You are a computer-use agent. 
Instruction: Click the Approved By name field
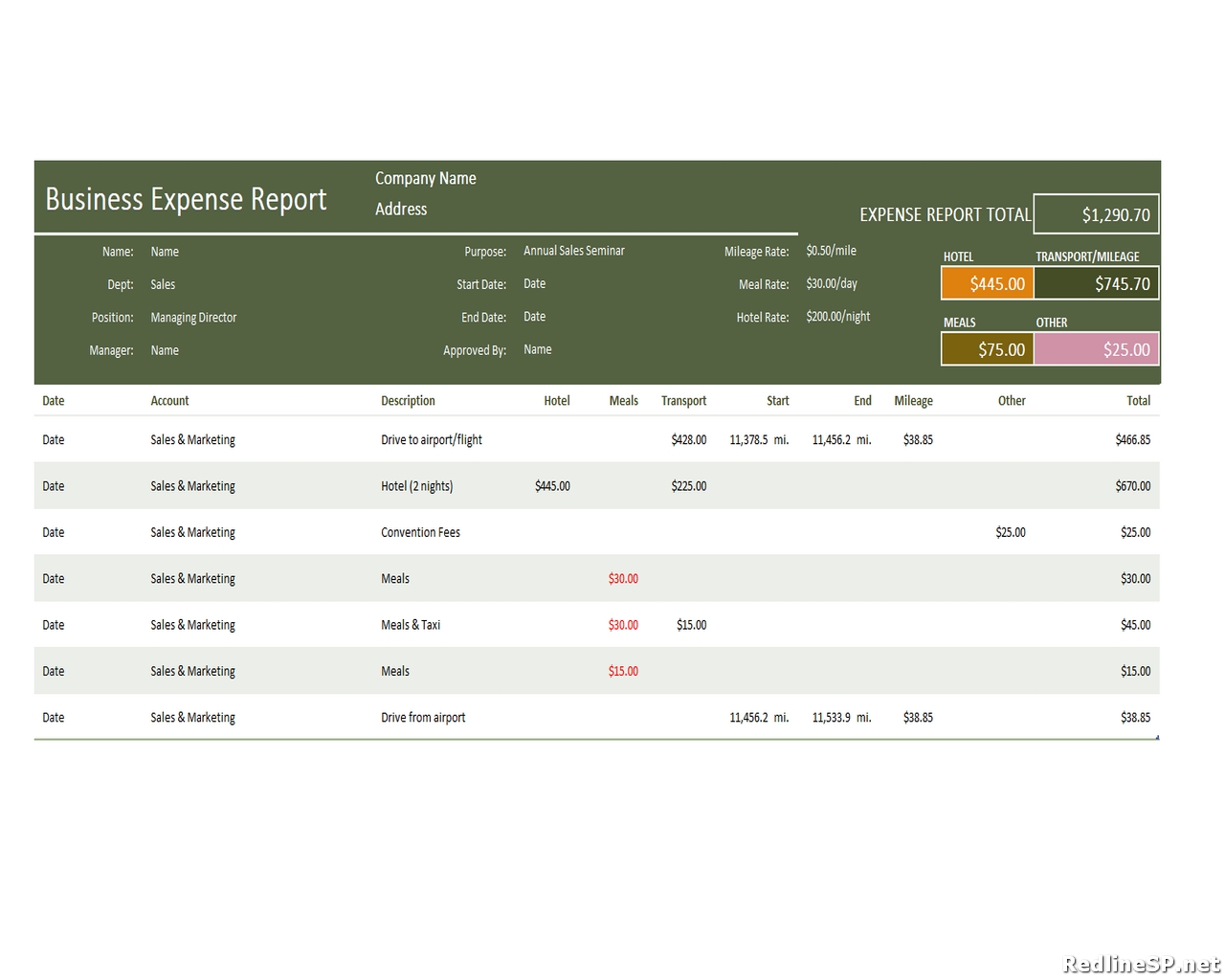coord(537,349)
